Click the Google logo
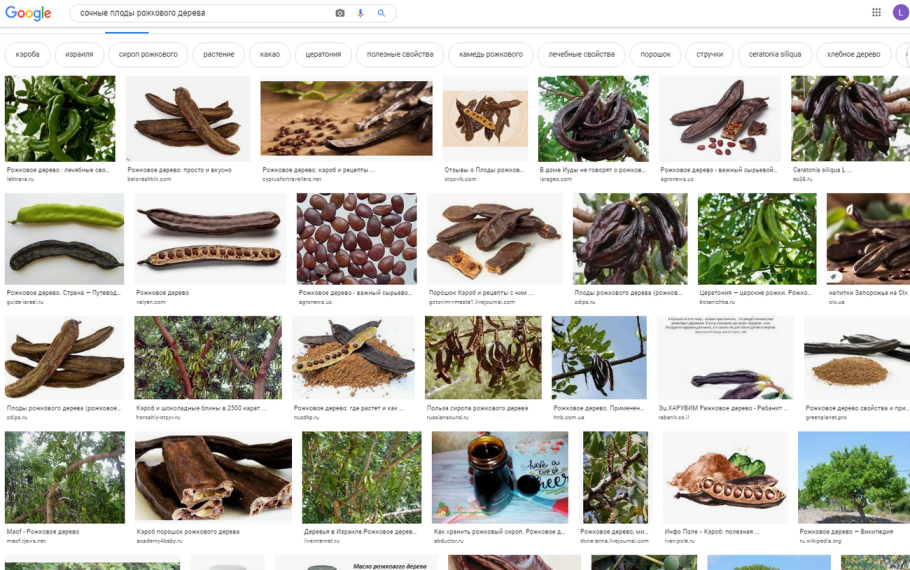Screen dimensions: 910x570 28,13
